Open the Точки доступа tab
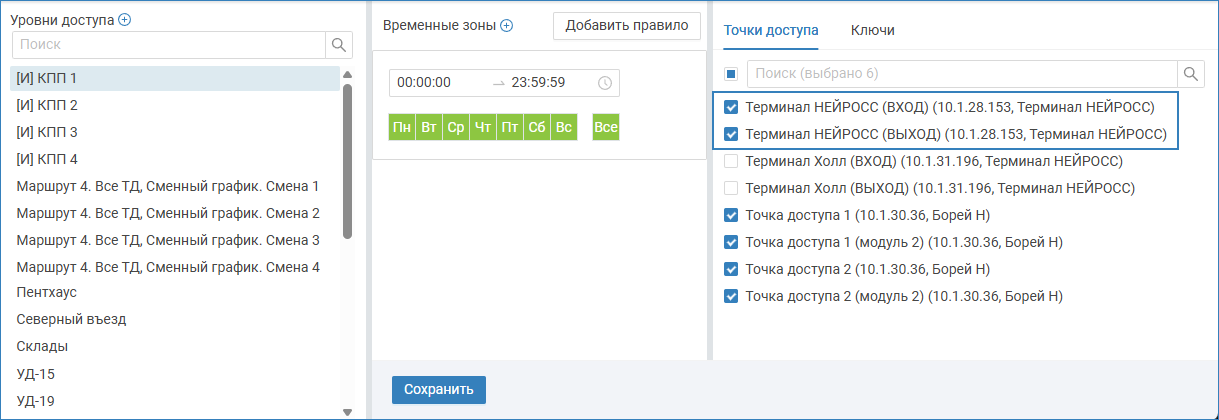1219x420 pixels. [770, 31]
